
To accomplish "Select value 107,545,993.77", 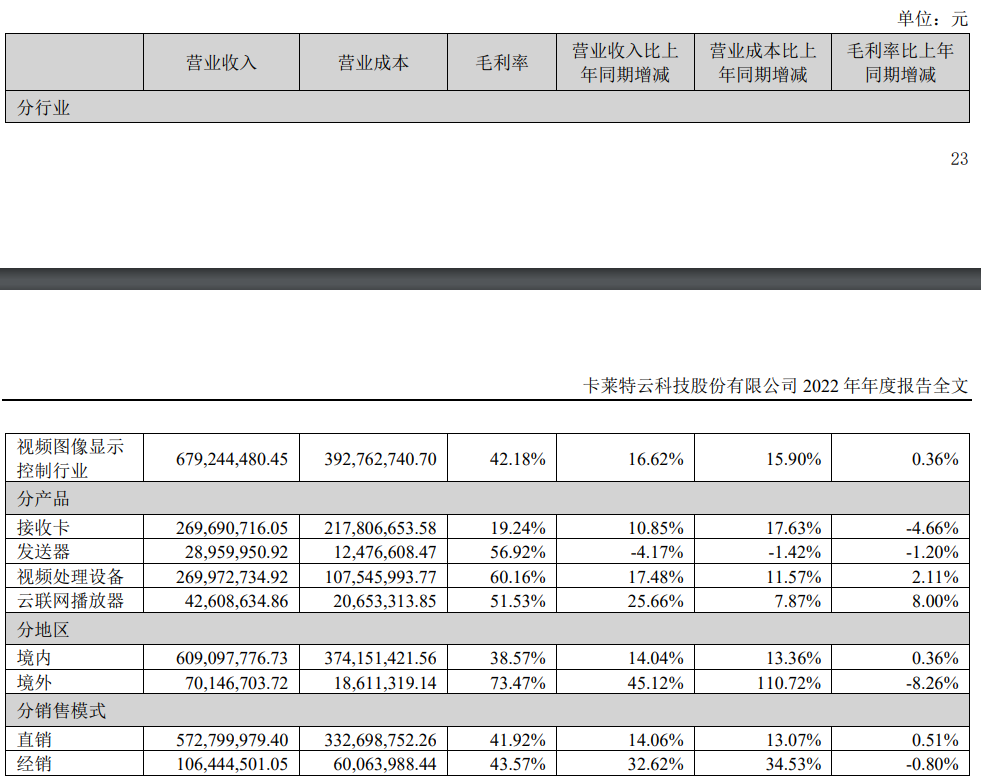I will coord(380,577).
